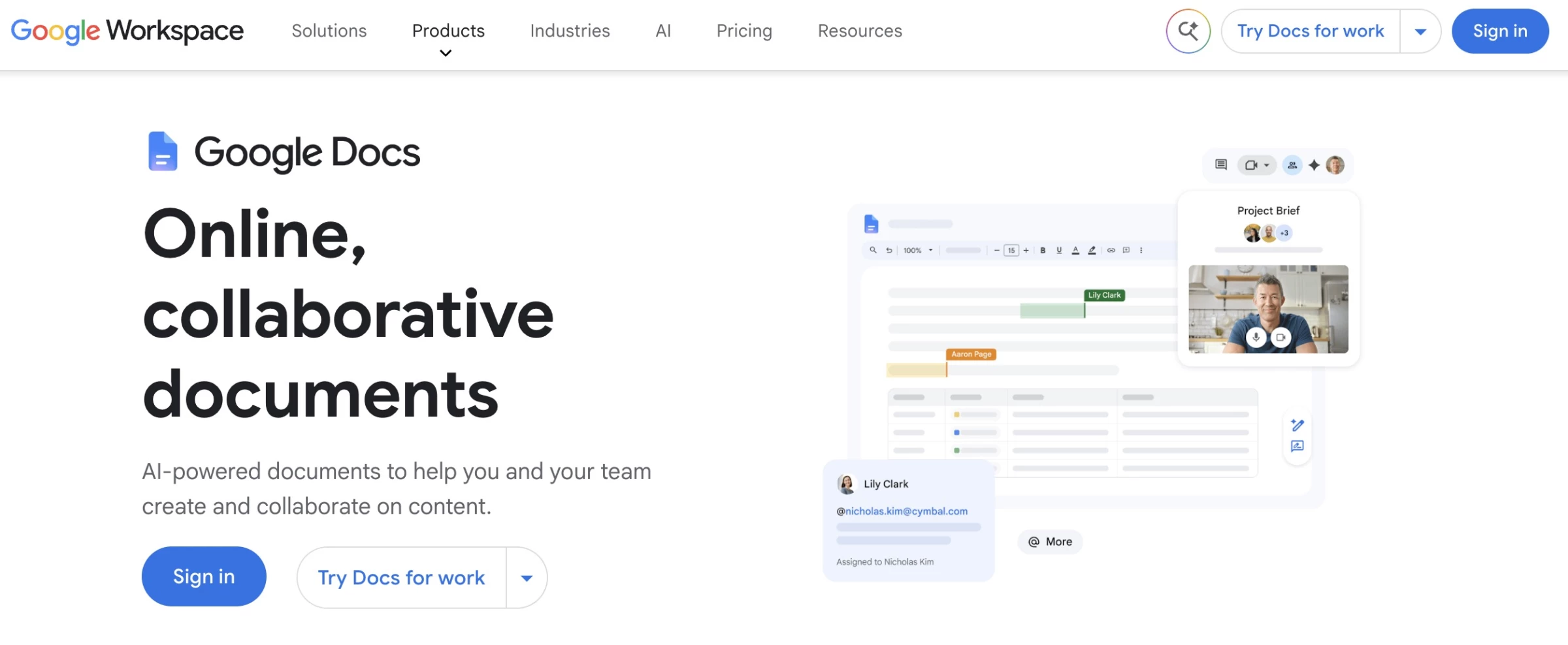Click the hero Sign in button below the tagline

[x=204, y=576]
